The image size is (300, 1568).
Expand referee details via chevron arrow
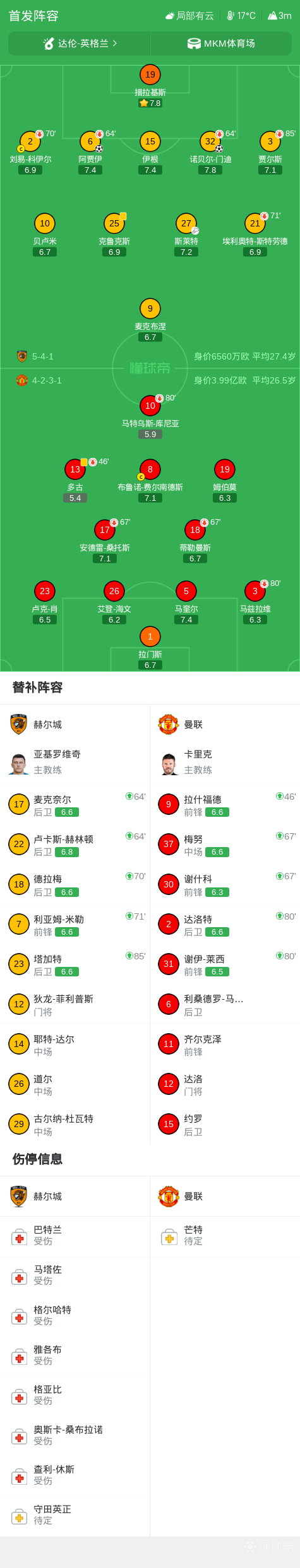click(115, 44)
